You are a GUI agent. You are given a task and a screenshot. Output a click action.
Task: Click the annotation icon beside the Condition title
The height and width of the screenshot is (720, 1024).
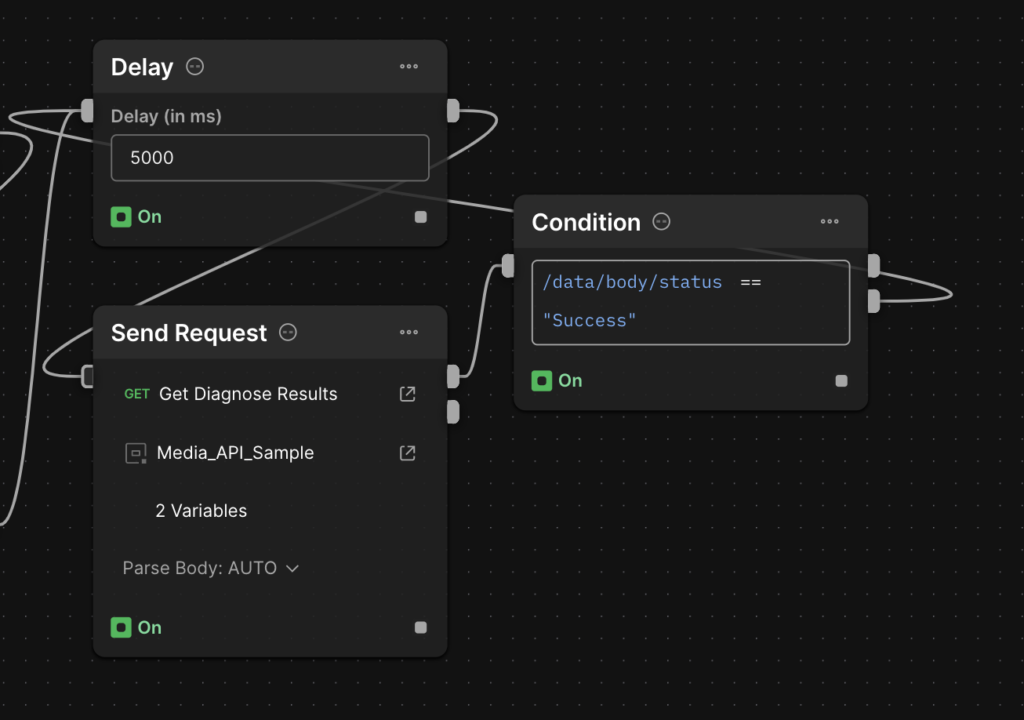662,221
